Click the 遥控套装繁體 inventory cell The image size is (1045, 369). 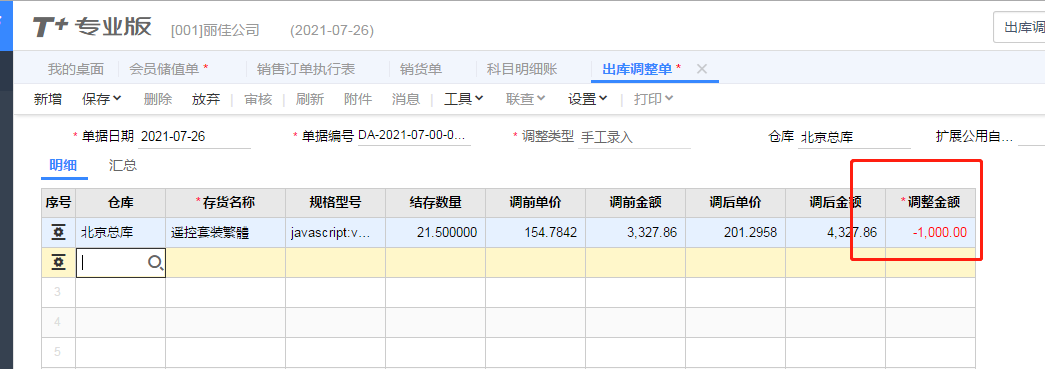[226, 232]
